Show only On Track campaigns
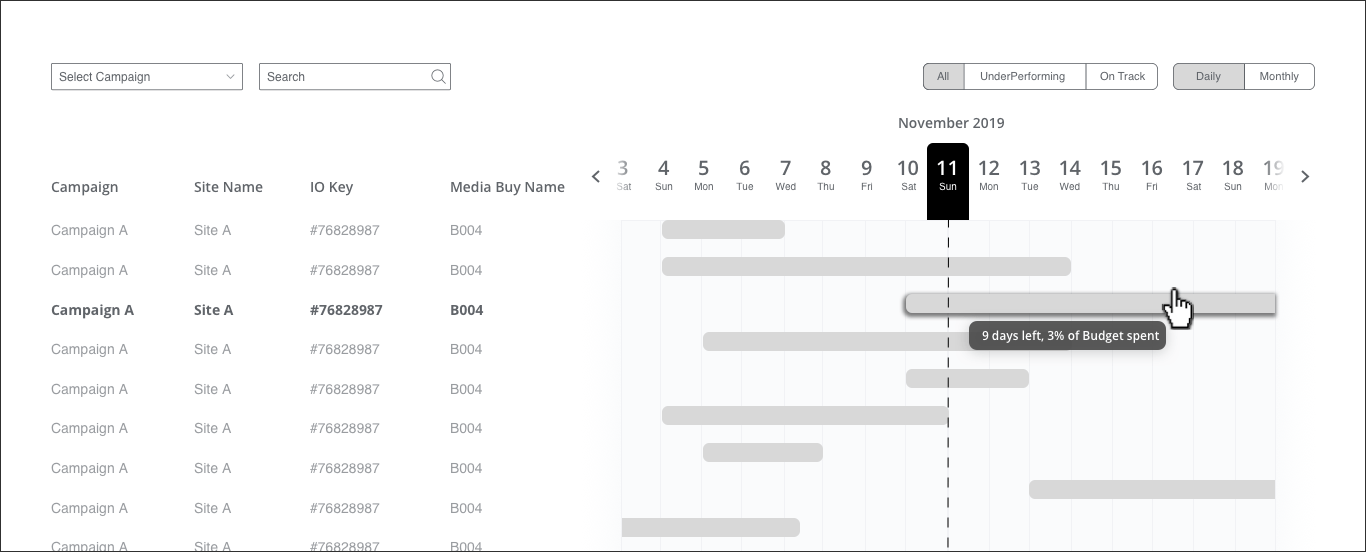The image size is (1366, 552). tap(1122, 76)
